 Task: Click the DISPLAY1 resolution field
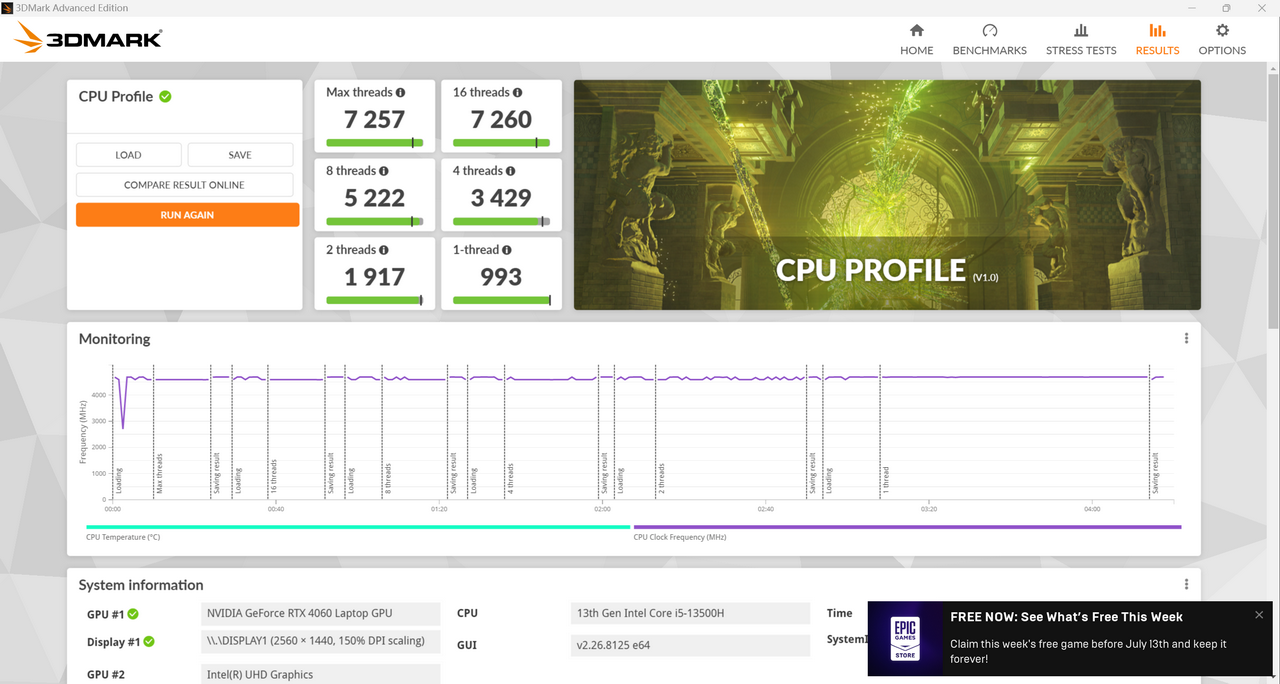coord(320,641)
